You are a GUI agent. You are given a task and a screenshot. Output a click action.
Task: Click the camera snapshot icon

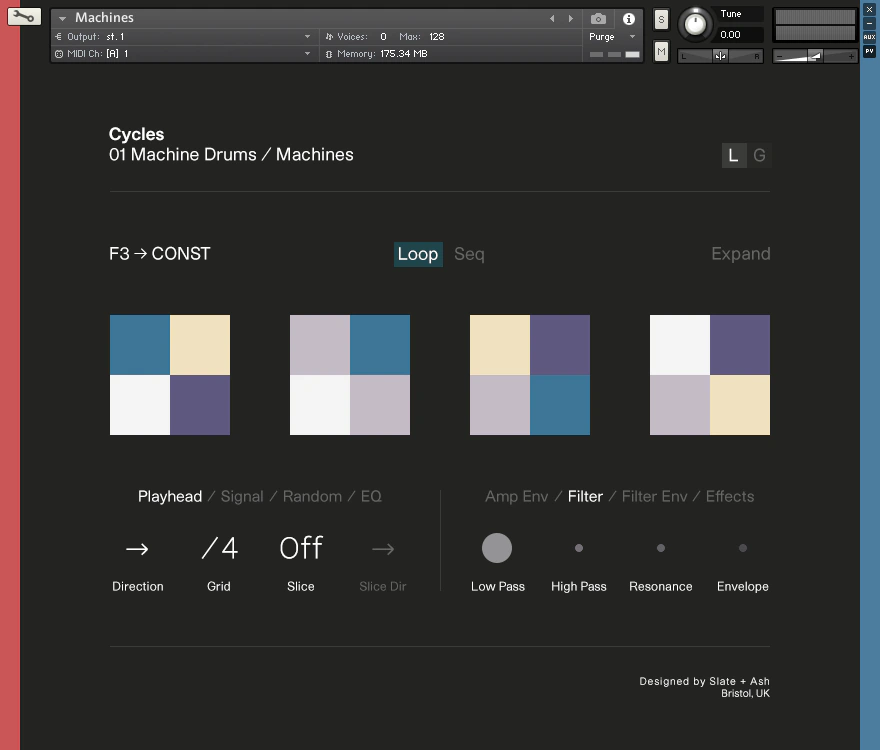(x=598, y=19)
